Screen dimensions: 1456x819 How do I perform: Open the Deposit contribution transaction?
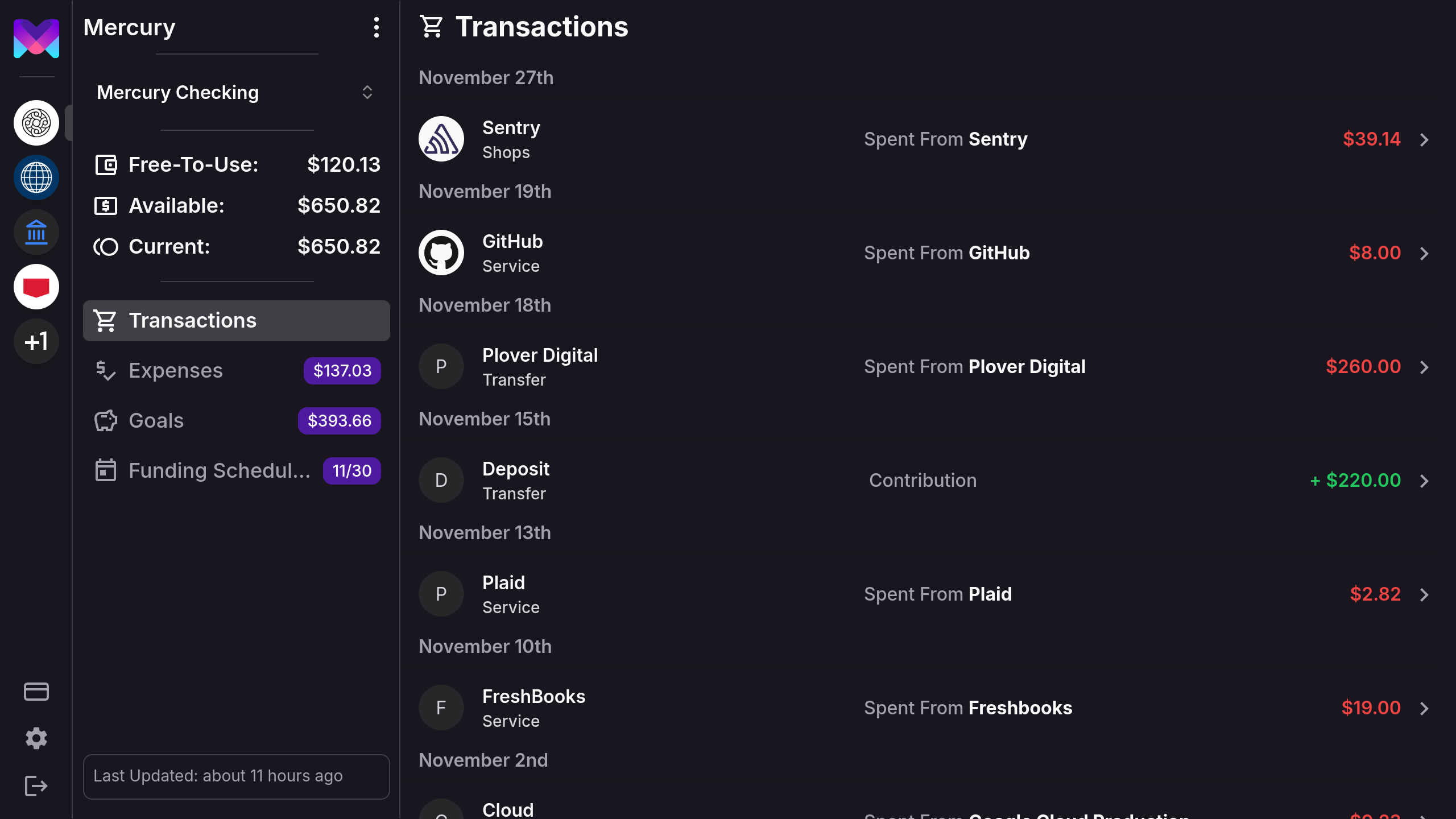926,481
